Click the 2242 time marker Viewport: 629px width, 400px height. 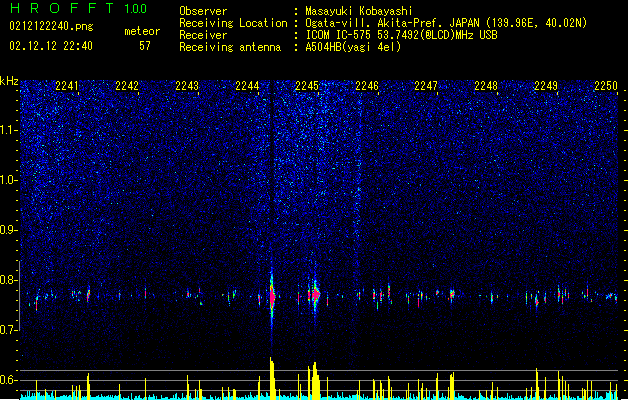point(127,86)
